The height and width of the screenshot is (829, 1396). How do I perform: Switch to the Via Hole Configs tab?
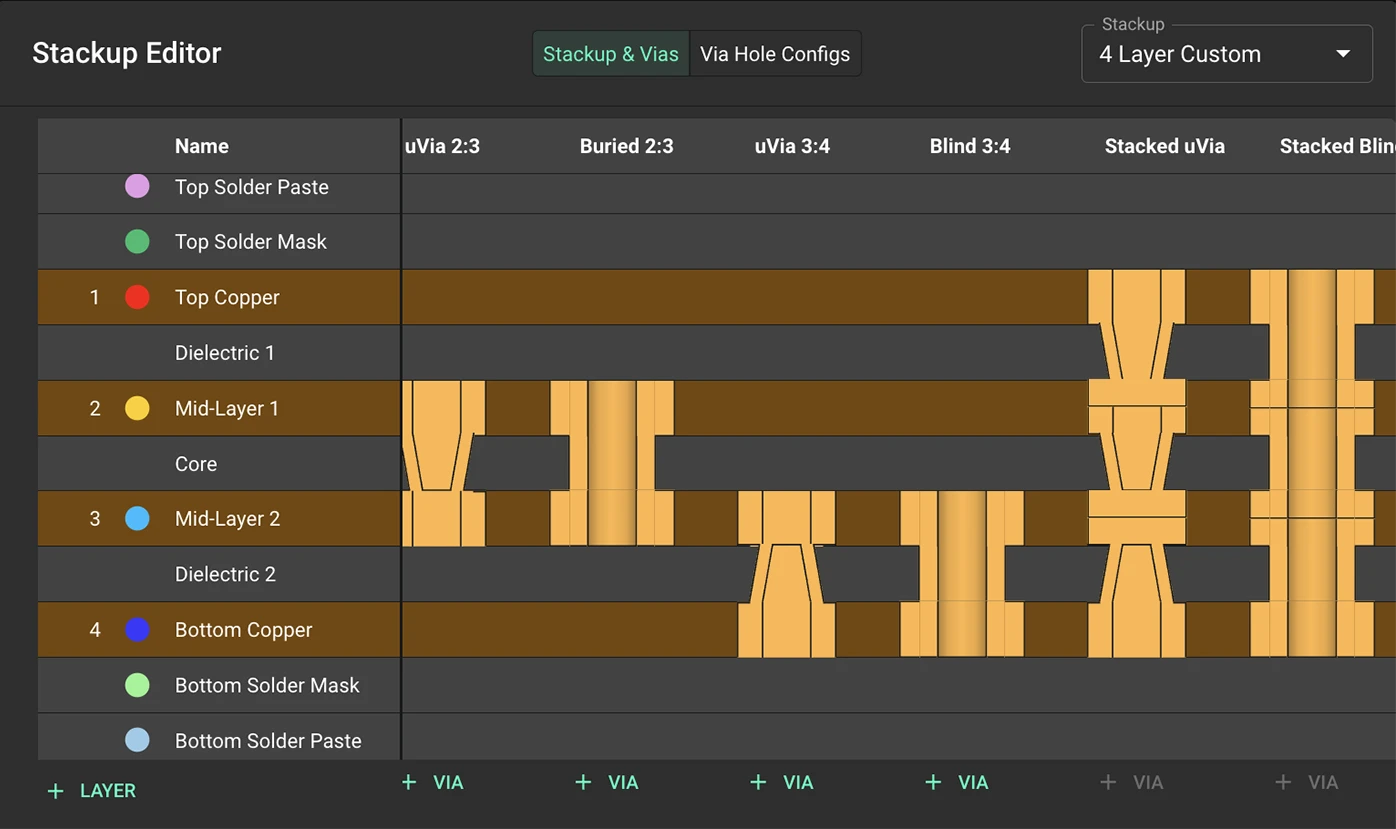click(775, 53)
